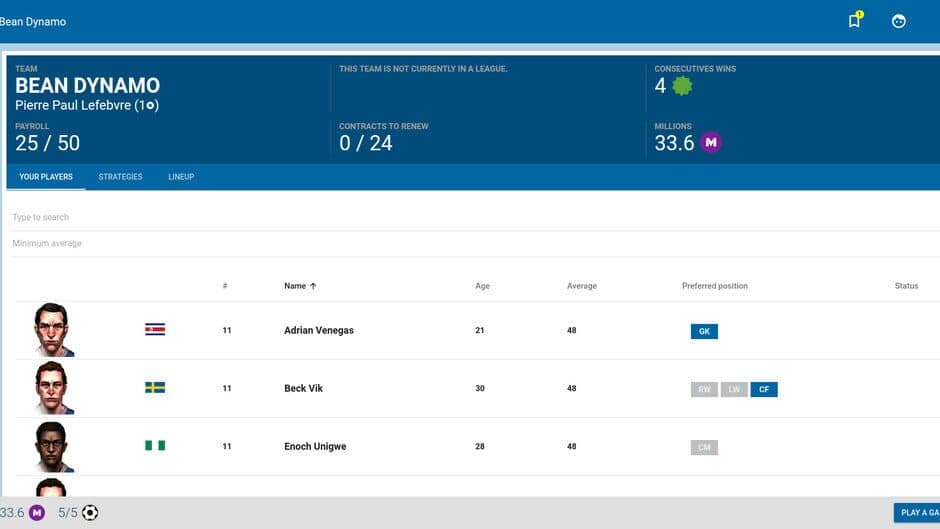This screenshot has width=940, height=529.
Task: Click the user profile face icon
Action: [899, 21]
